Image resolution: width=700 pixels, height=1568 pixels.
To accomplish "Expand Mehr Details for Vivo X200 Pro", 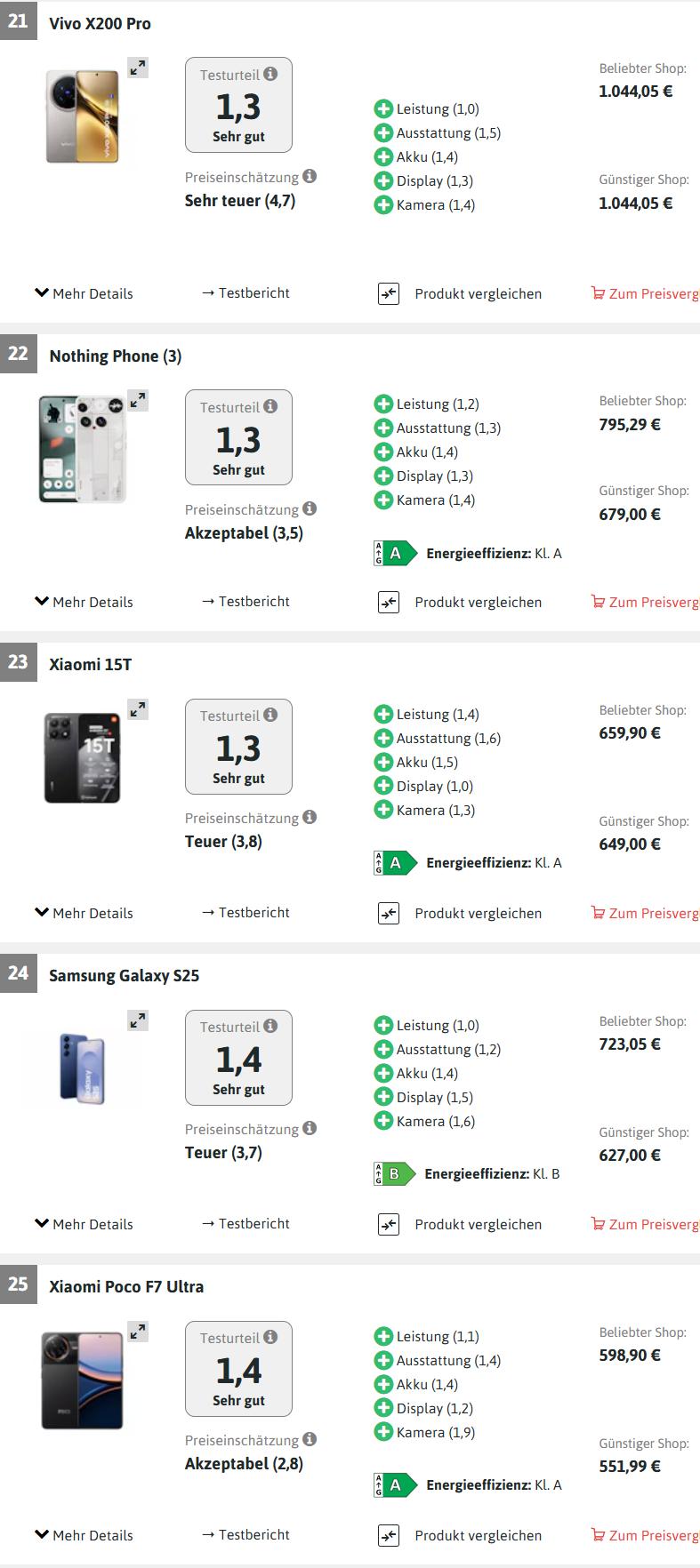I will 84,293.
